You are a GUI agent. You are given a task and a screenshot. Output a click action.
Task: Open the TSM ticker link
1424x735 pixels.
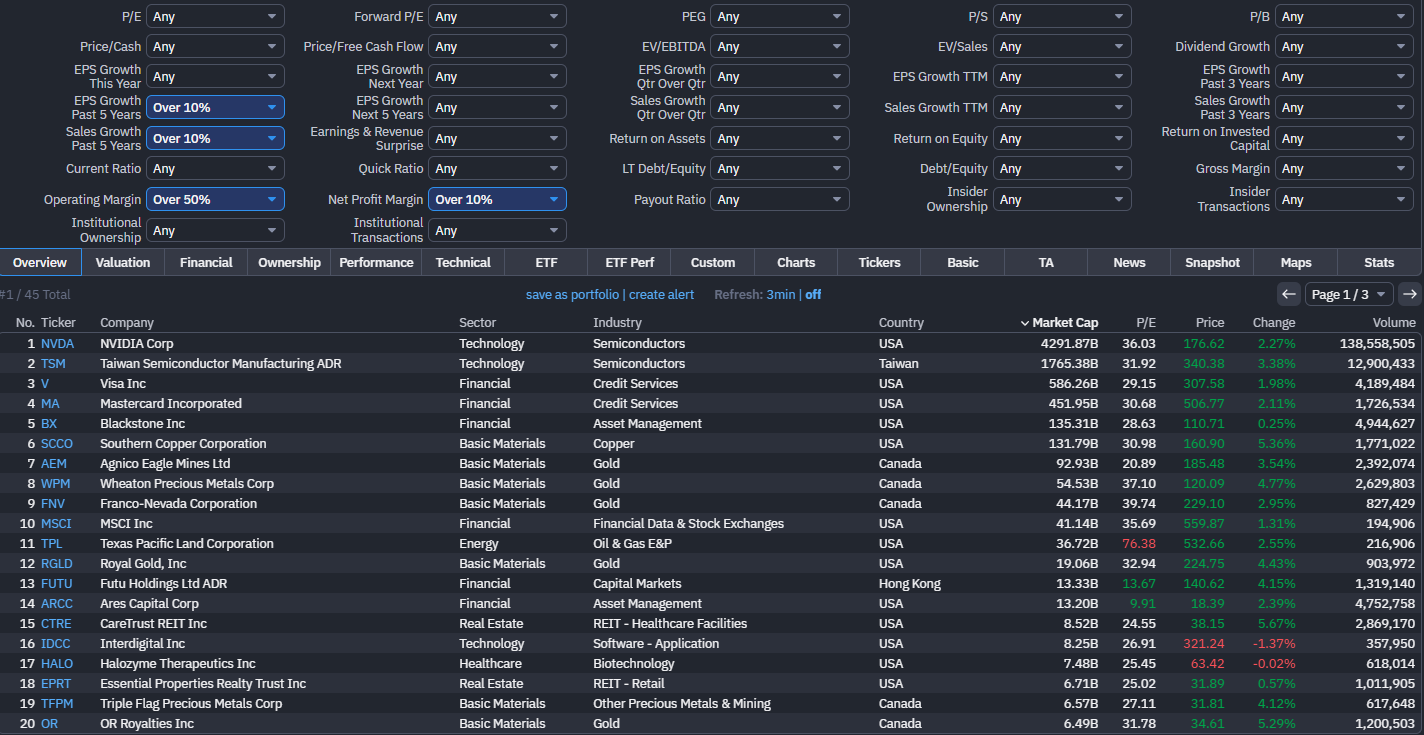[x=54, y=364]
